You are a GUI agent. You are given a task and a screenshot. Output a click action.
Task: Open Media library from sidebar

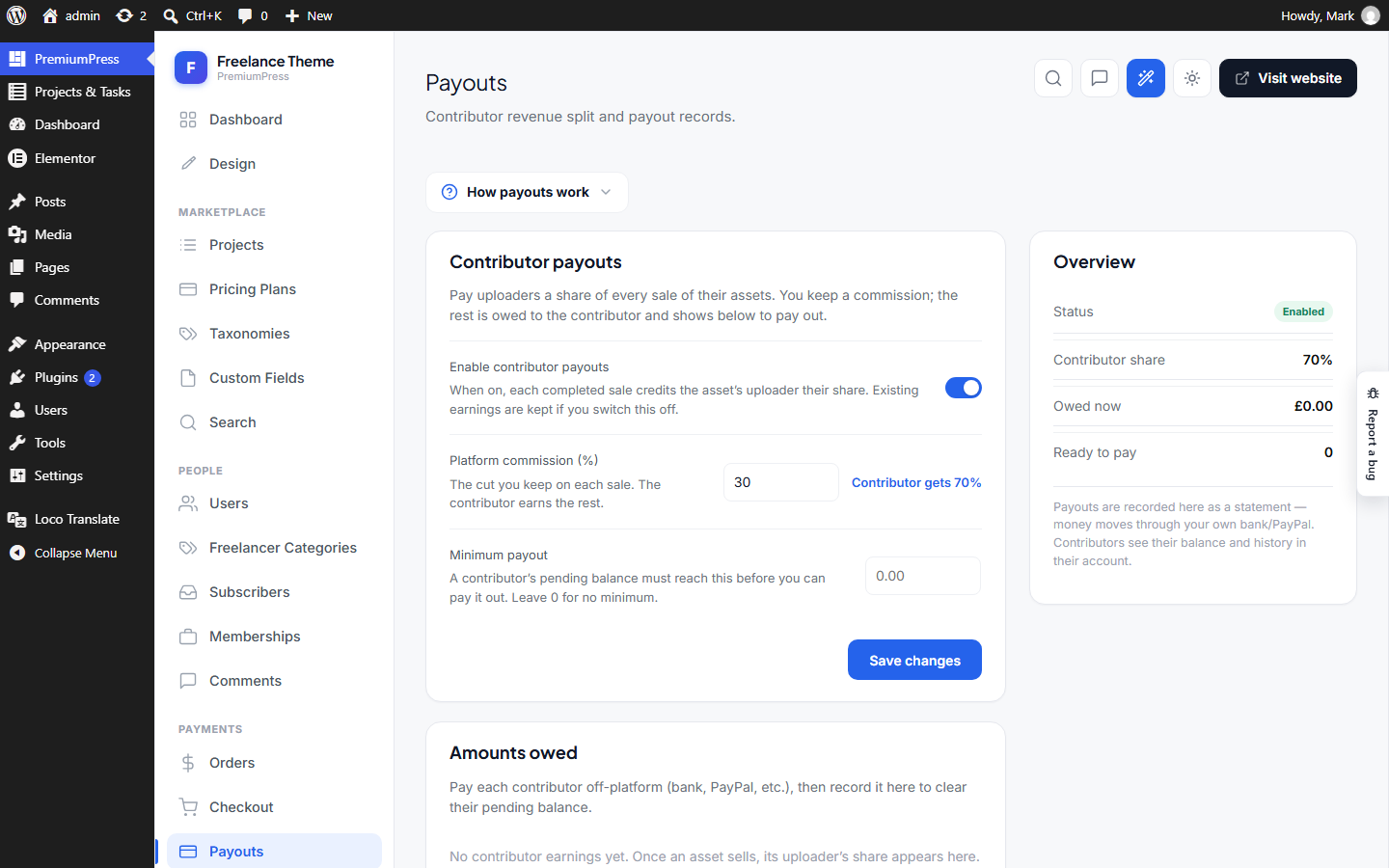coord(77,234)
